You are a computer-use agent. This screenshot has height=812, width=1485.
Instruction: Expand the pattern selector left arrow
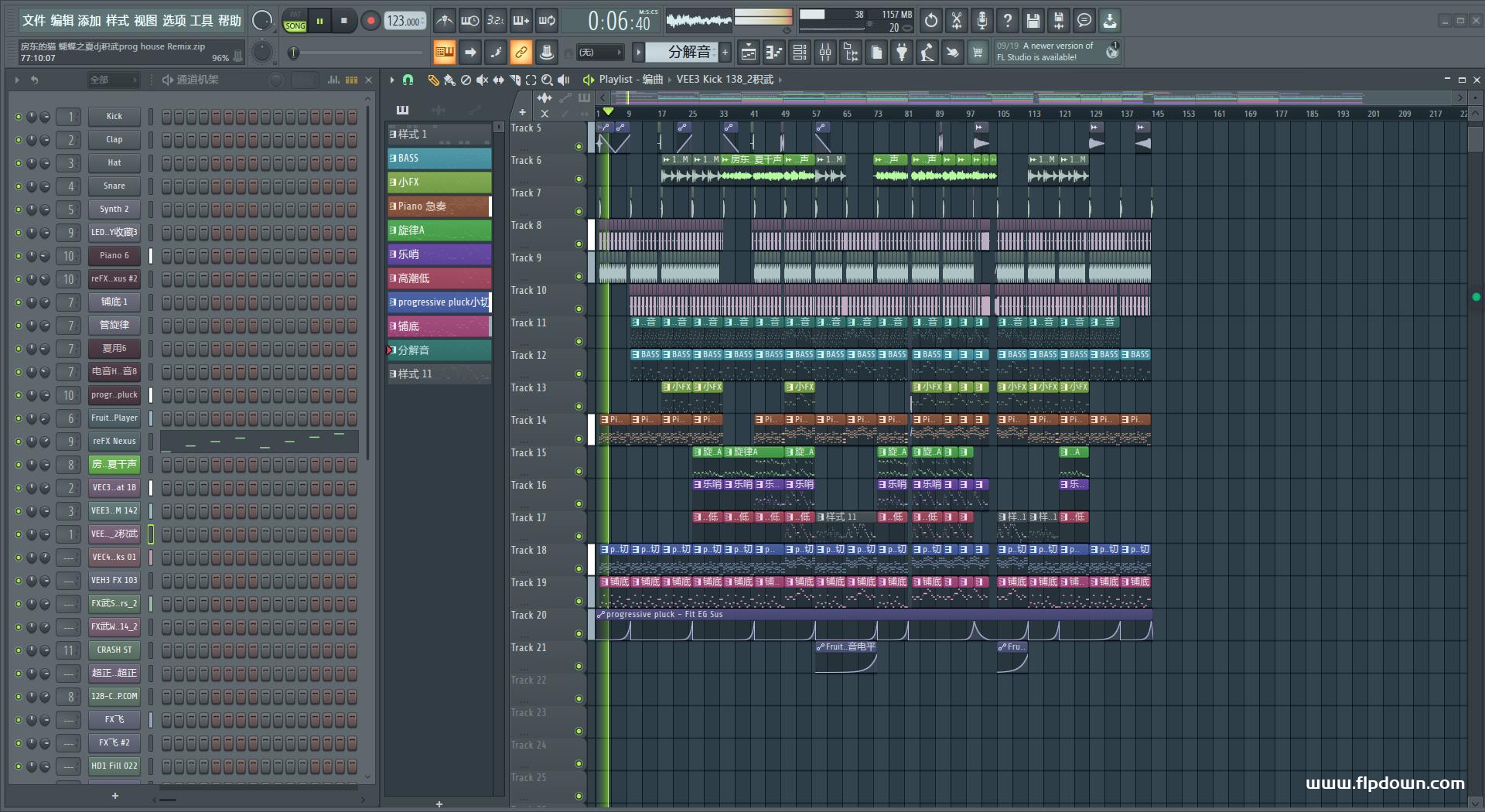click(x=638, y=53)
